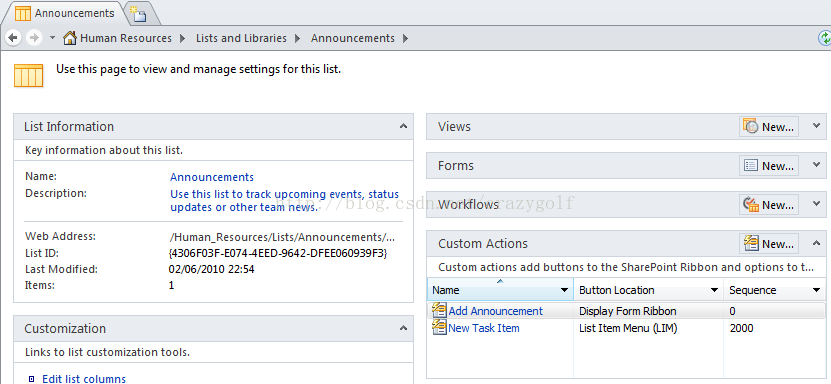Open the Name column filter dropdown

coord(564,290)
